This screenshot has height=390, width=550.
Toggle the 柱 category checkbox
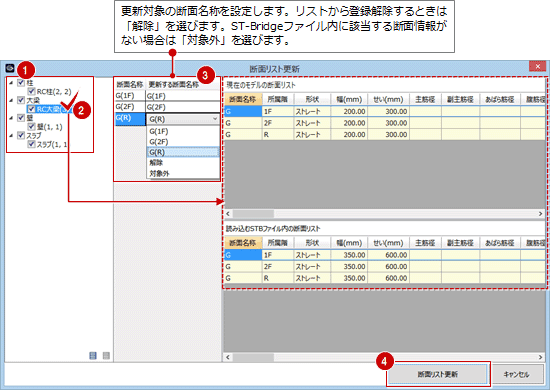coord(21,83)
